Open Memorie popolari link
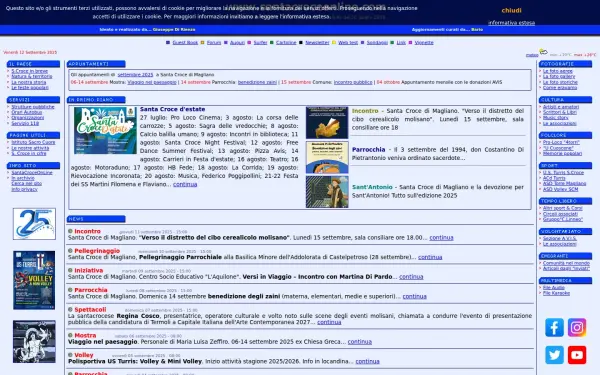This screenshot has width=600, height=375. 562,153
